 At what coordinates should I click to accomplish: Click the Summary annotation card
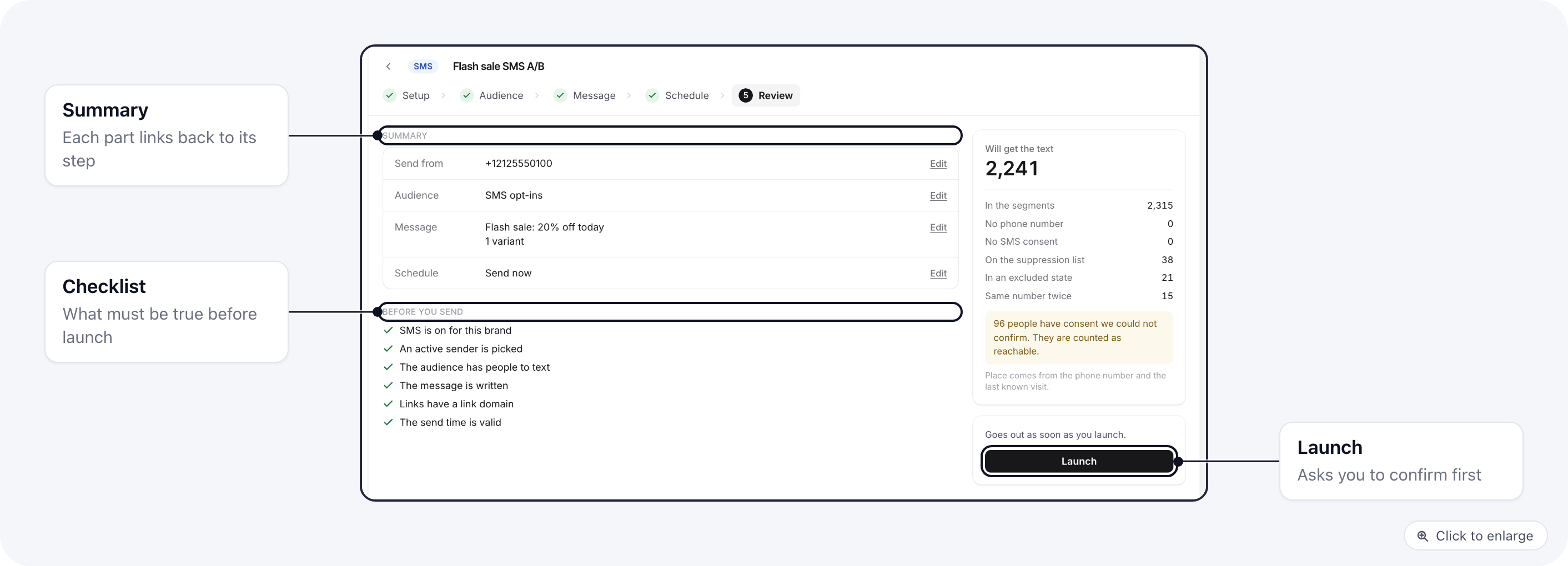pos(166,135)
